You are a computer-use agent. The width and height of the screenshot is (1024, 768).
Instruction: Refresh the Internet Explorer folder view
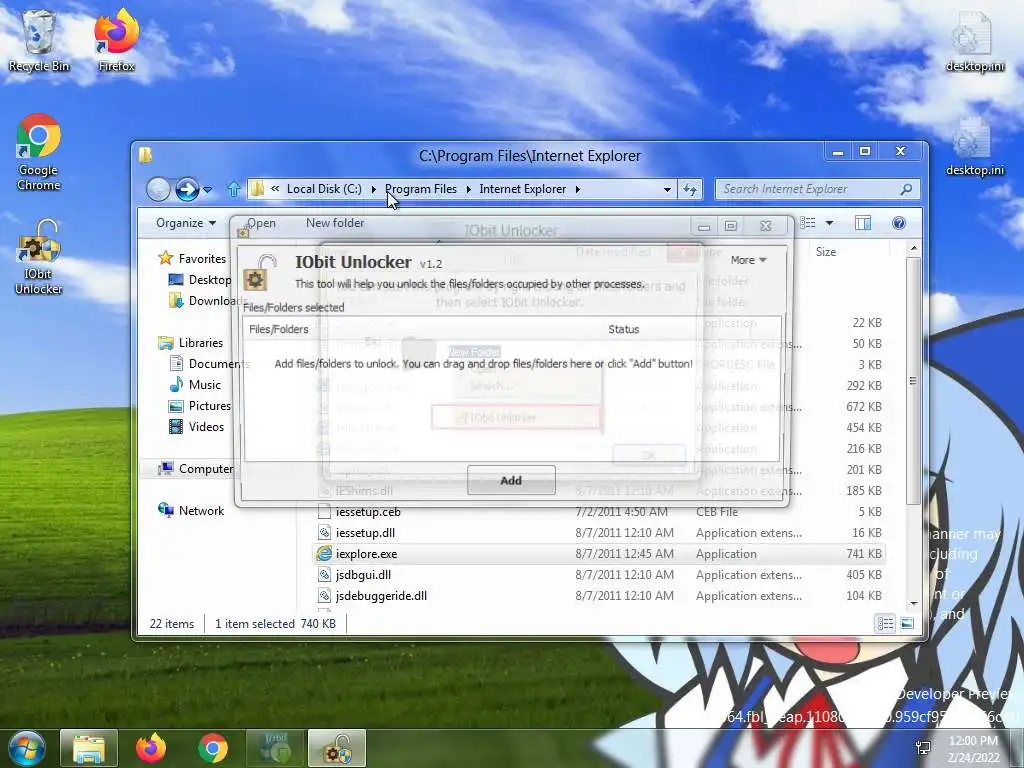690,189
